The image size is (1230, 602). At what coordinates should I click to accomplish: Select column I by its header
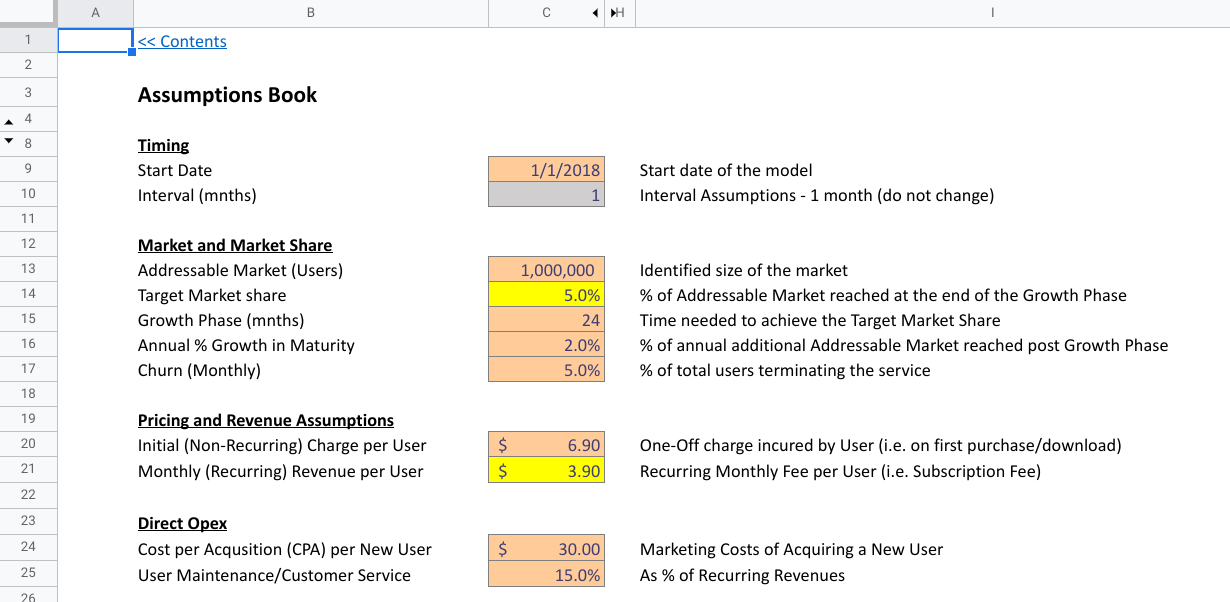click(992, 13)
